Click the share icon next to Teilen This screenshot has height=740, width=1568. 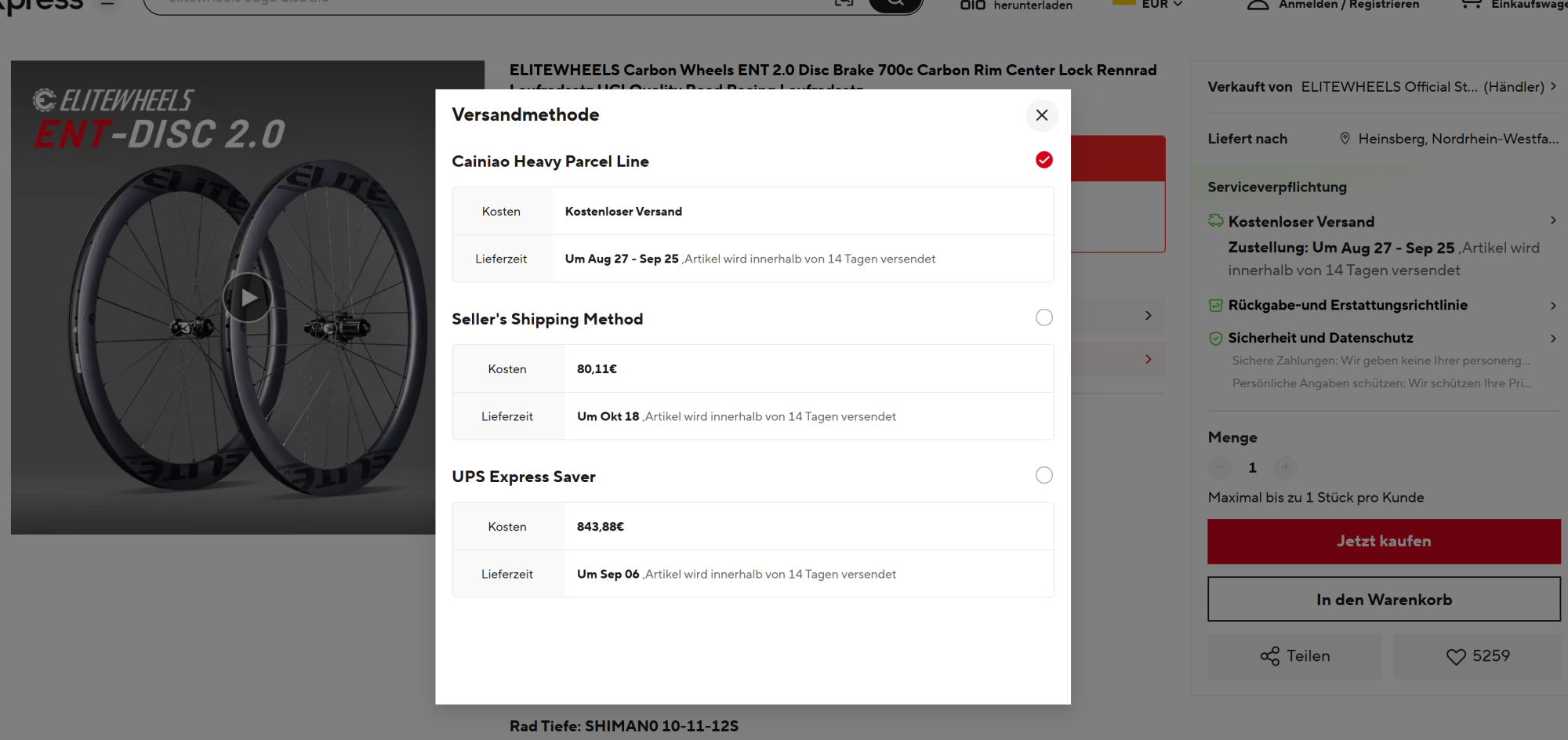(x=1270, y=656)
